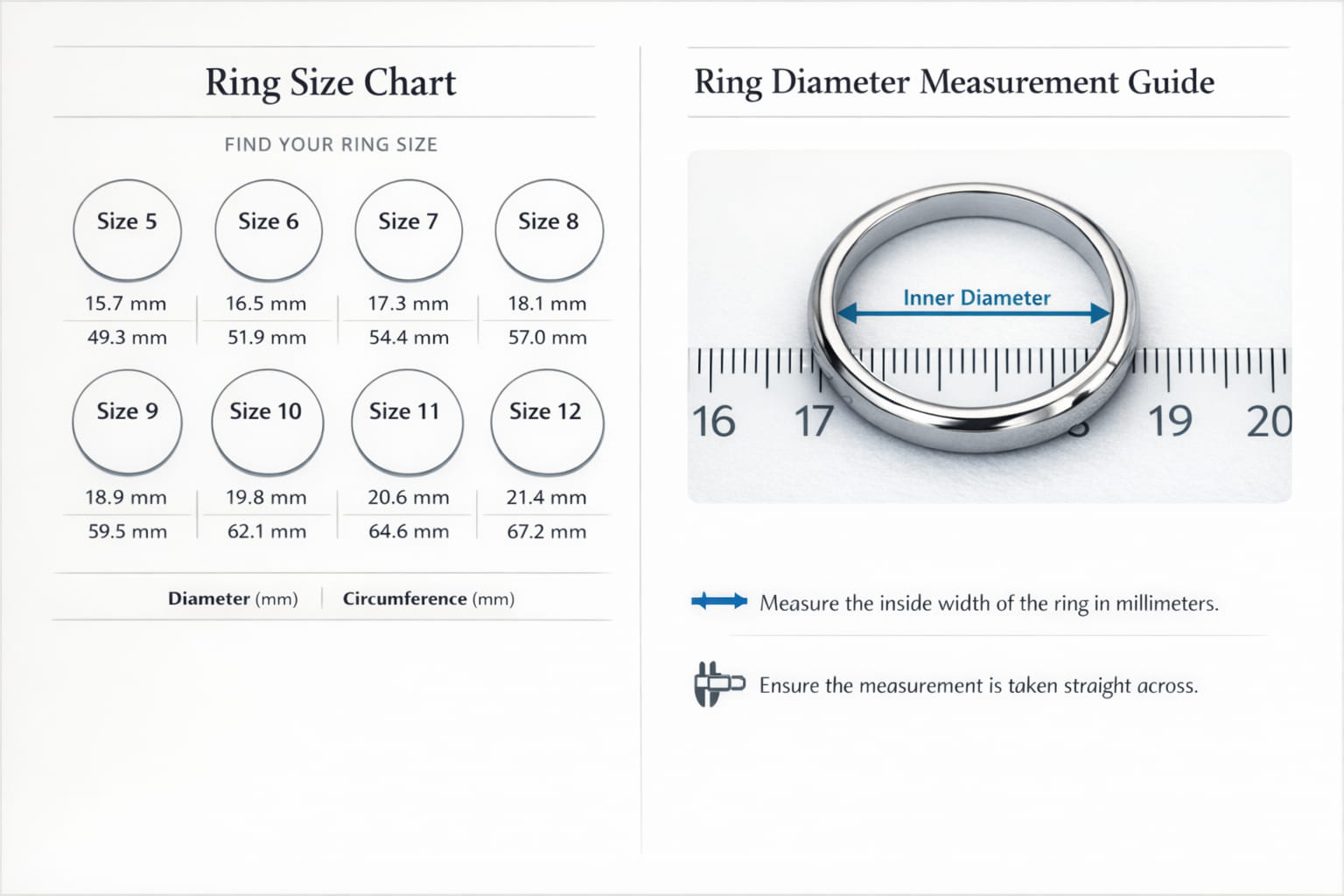
Task: Select the Size 6 ring circle
Action: pos(269,229)
